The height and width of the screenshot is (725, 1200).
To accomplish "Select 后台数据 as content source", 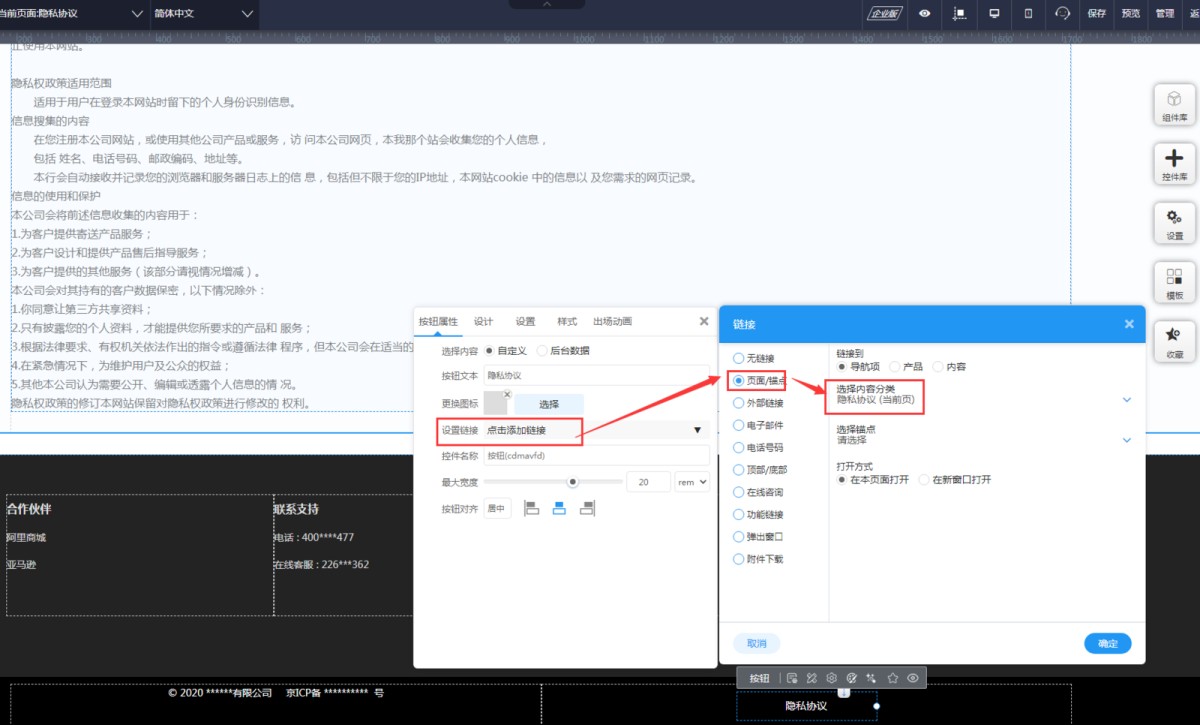I will [542, 351].
